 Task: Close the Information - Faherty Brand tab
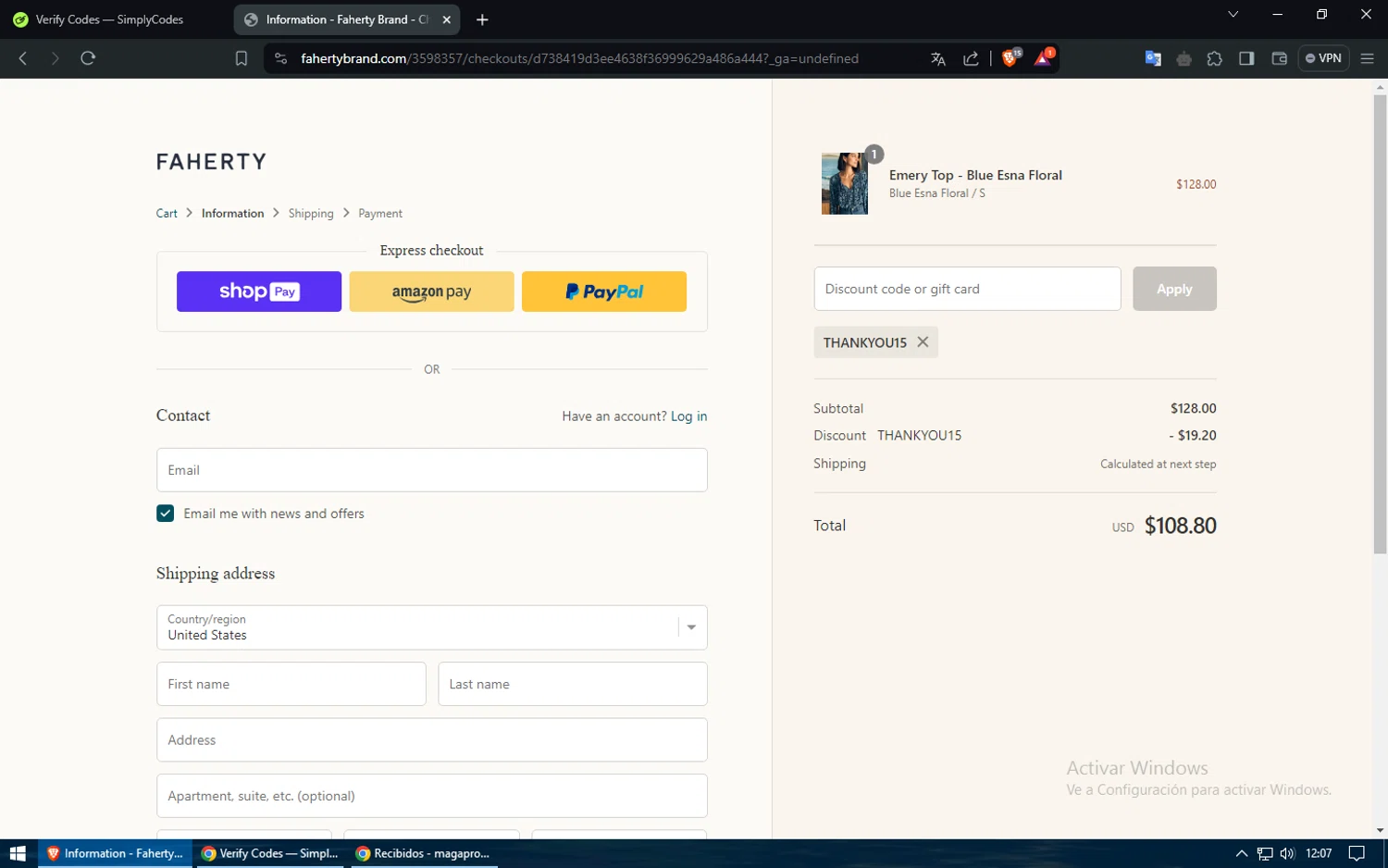447,19
